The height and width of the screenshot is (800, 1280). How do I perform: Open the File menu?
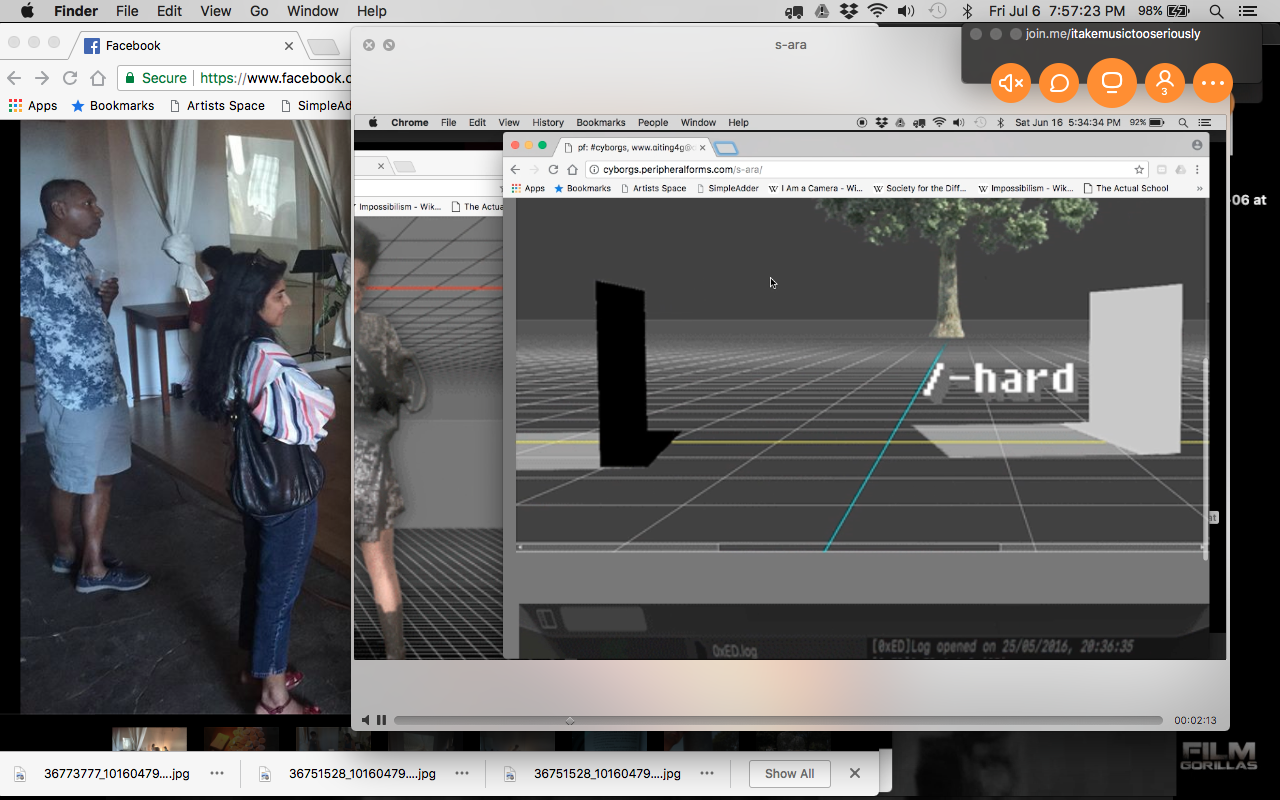(x=127, y=11)
